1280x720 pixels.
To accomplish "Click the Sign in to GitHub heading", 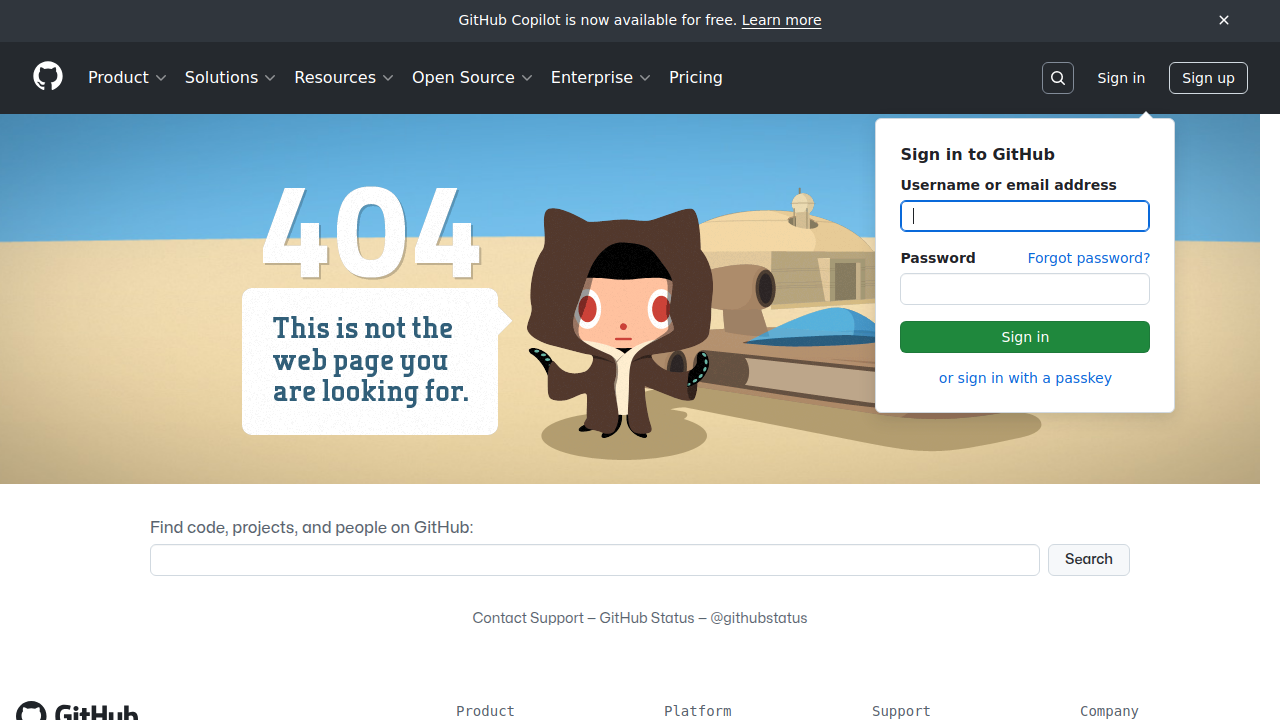I will coord(978,154).
